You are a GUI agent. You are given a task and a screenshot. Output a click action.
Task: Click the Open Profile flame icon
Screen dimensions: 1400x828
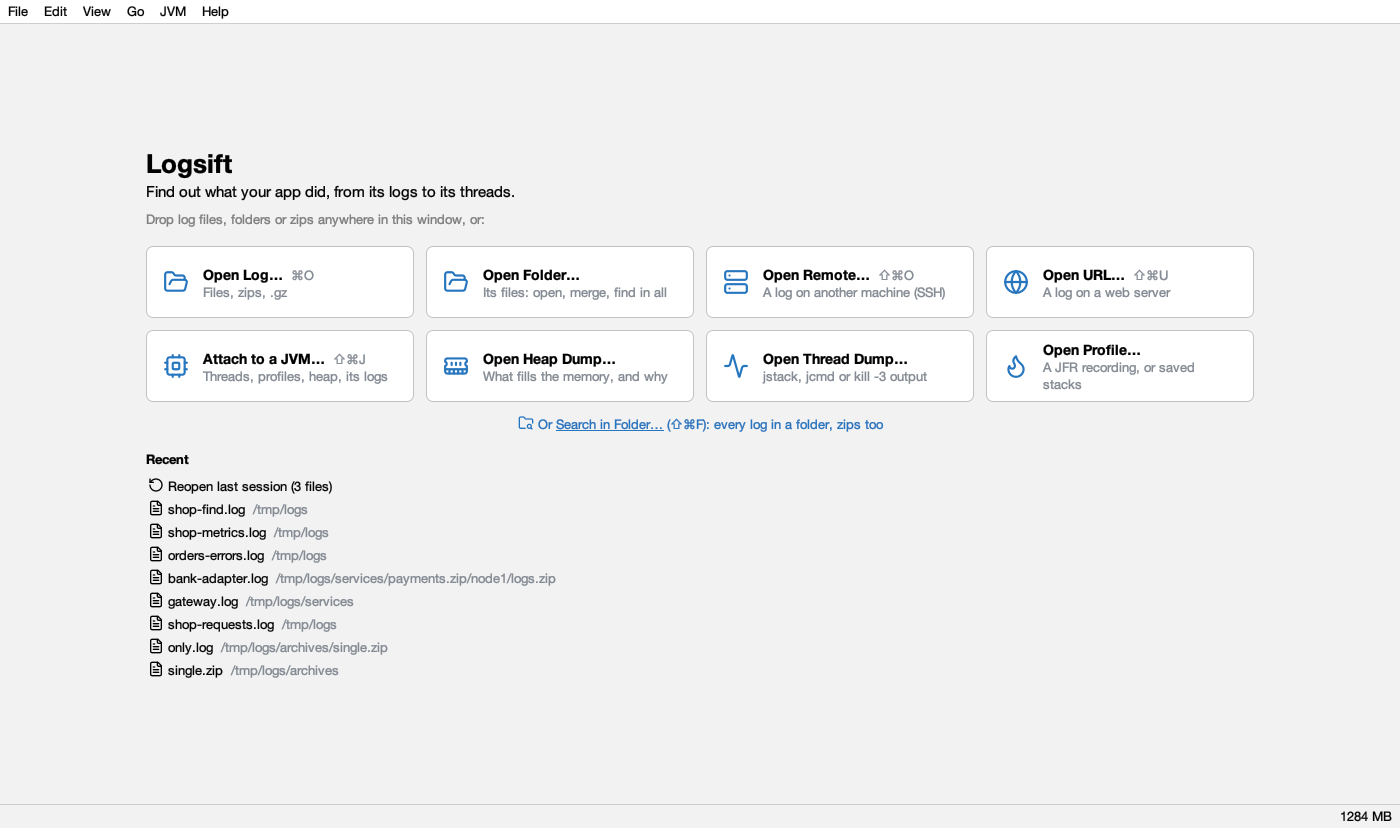[x=1016, y=366]
